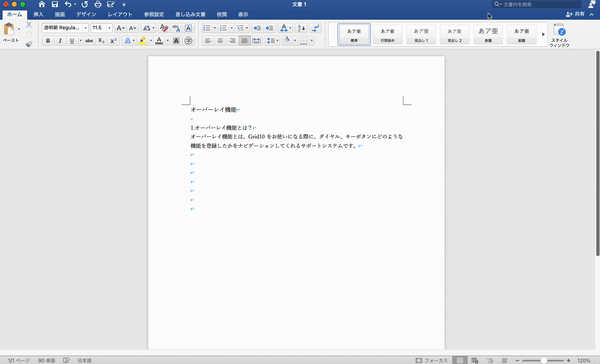Click the format painter brush icon
Viewport: 600px width, 364px height.
(x=29, y=44)
